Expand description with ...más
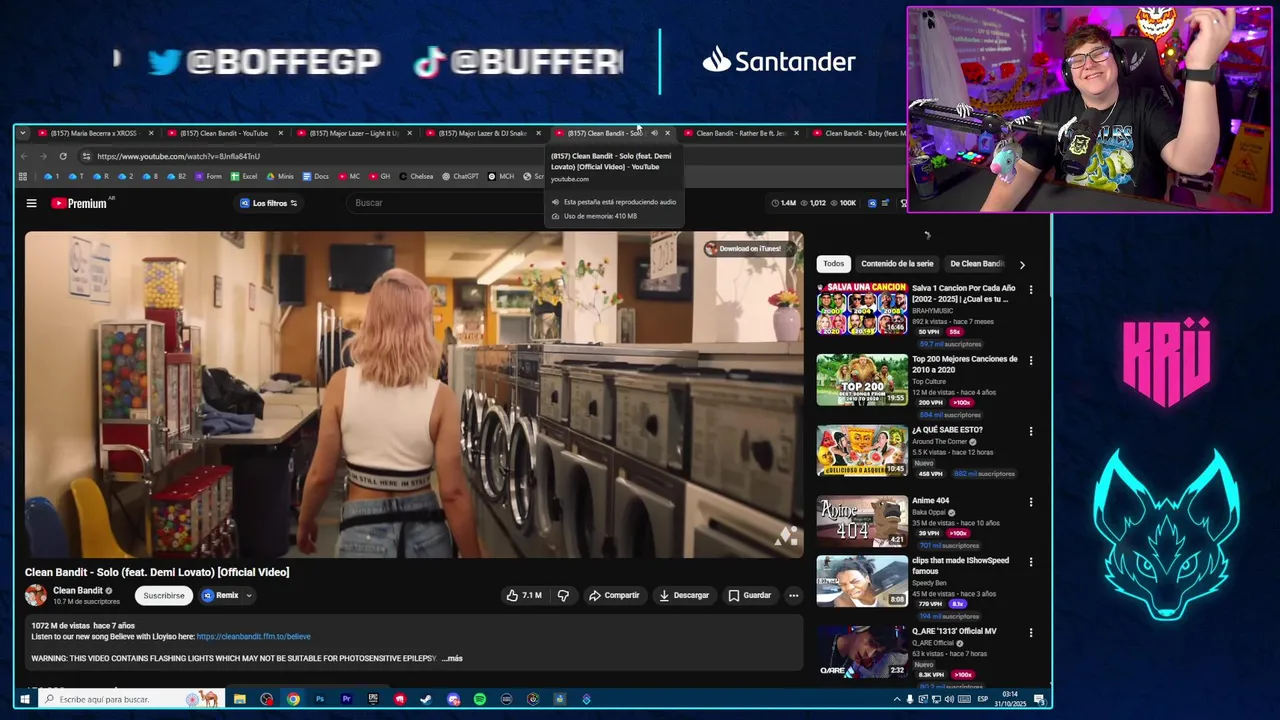Viewport: 1280px width, 720px height. (452, 658)
